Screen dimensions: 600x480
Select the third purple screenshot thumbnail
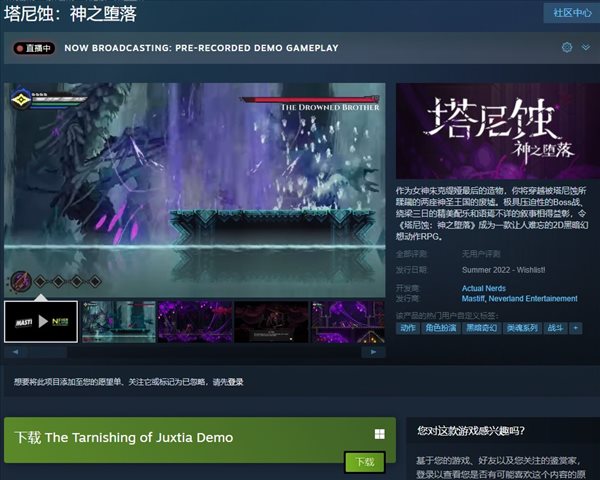click(x=195, y=322)
